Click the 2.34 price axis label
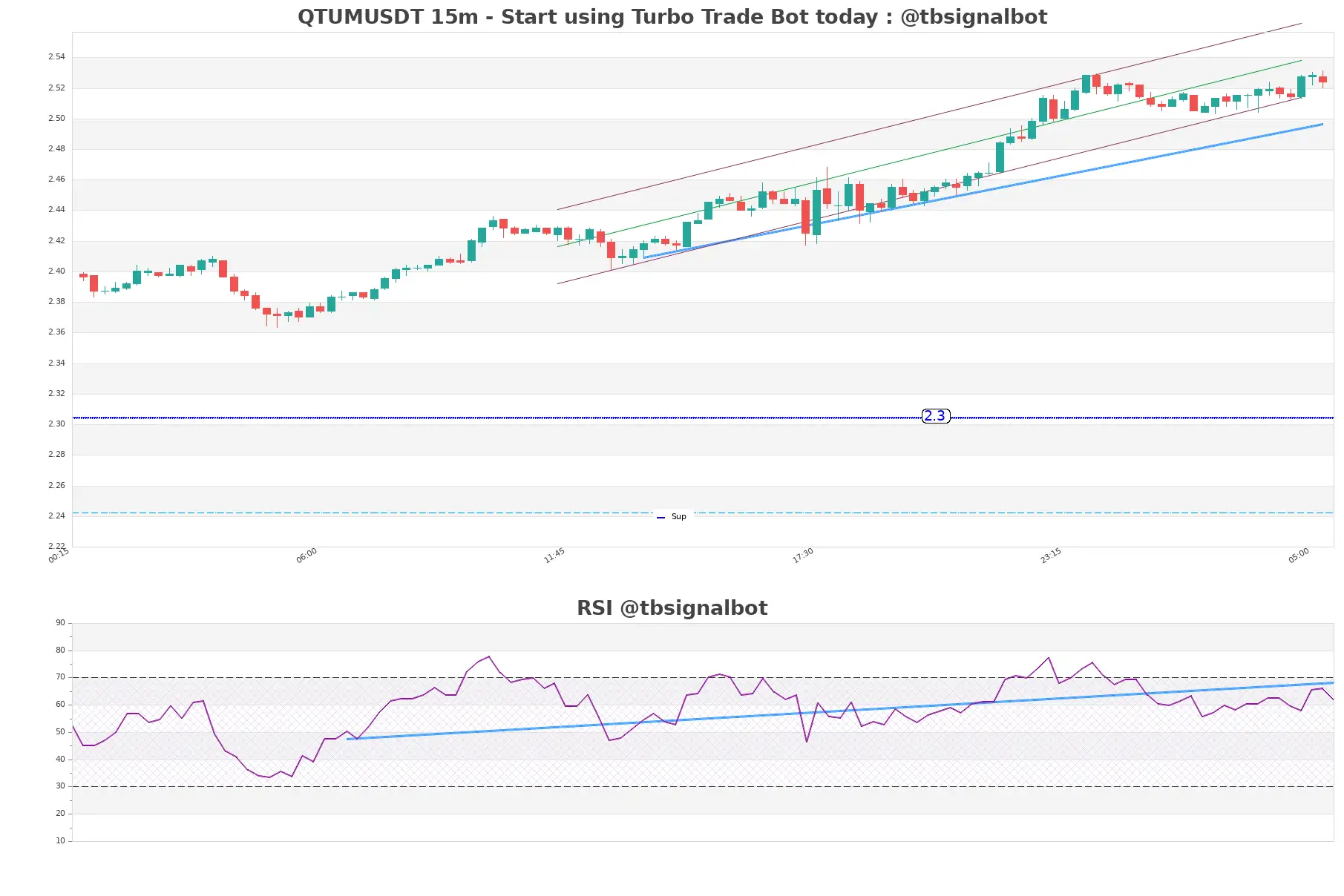This screenshot has height=896, width=1344. click(56, 363)
